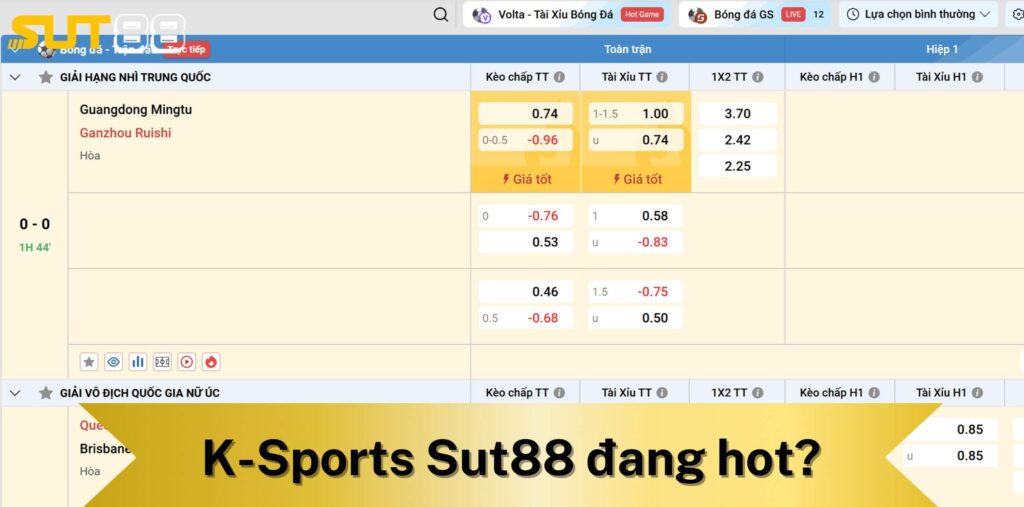Click the Sut88 logo
Viewport: 1024px width, 507px height.
coord(98,33)
